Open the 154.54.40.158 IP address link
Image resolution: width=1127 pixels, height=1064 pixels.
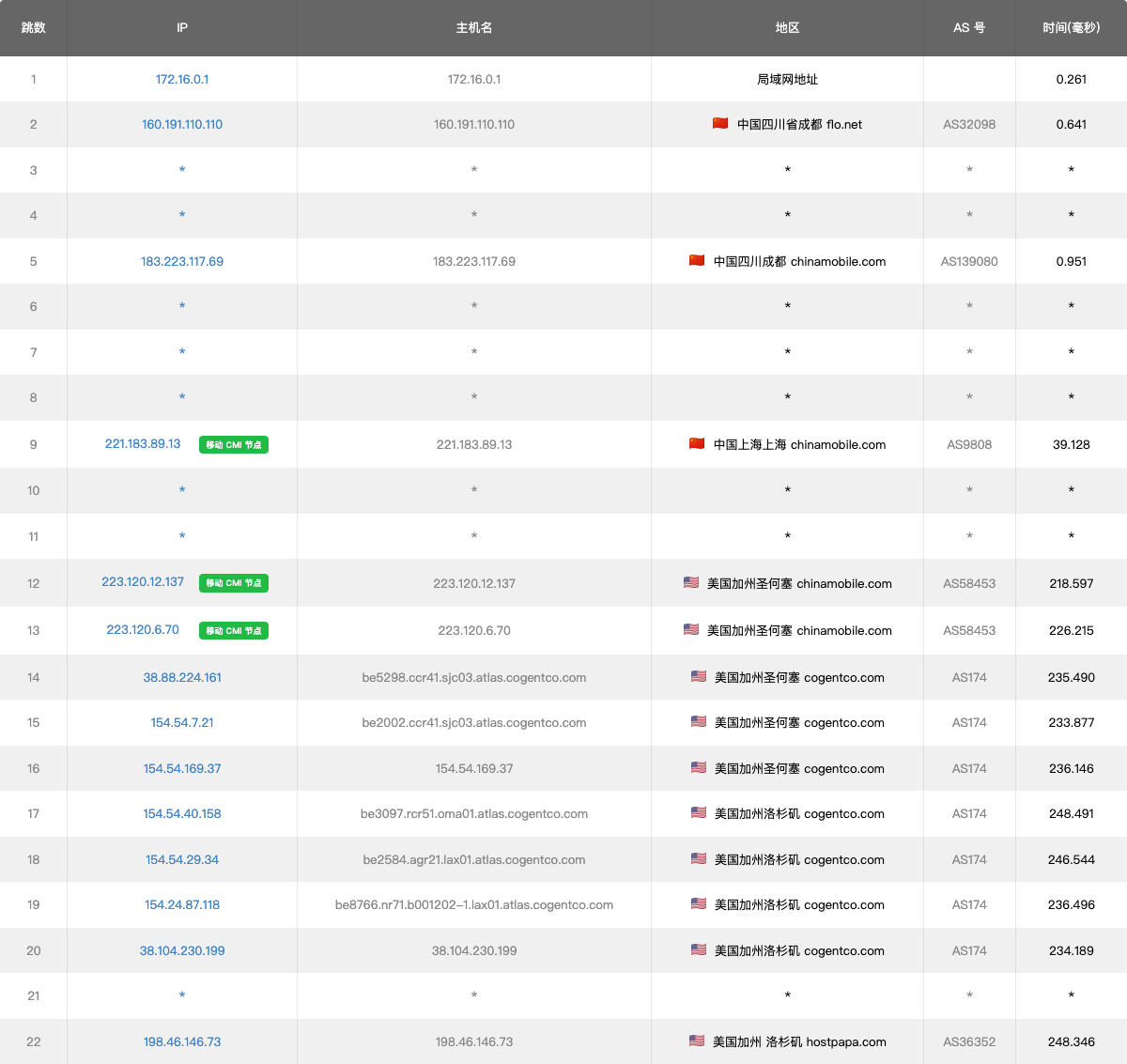click(x=182, y=813)
